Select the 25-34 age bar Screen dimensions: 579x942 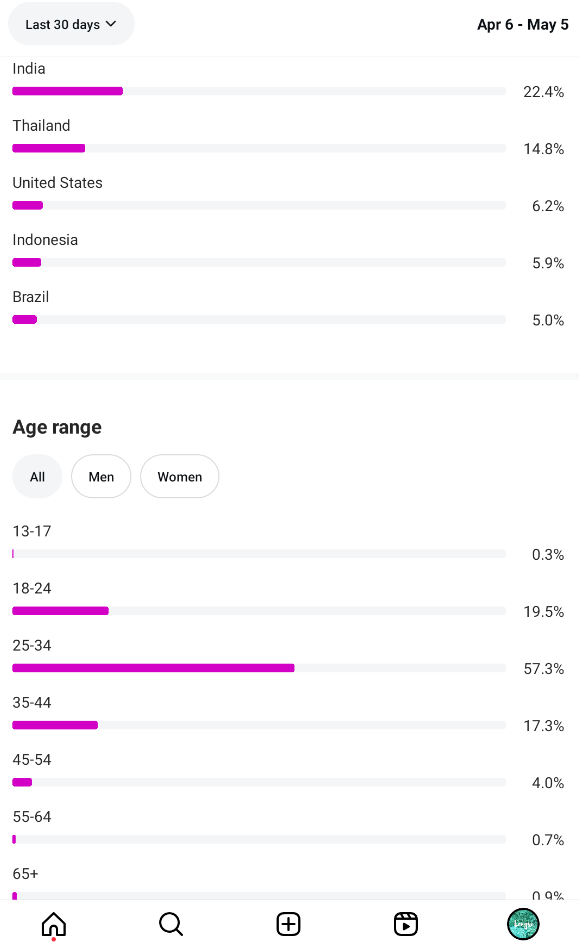[259, 668]
